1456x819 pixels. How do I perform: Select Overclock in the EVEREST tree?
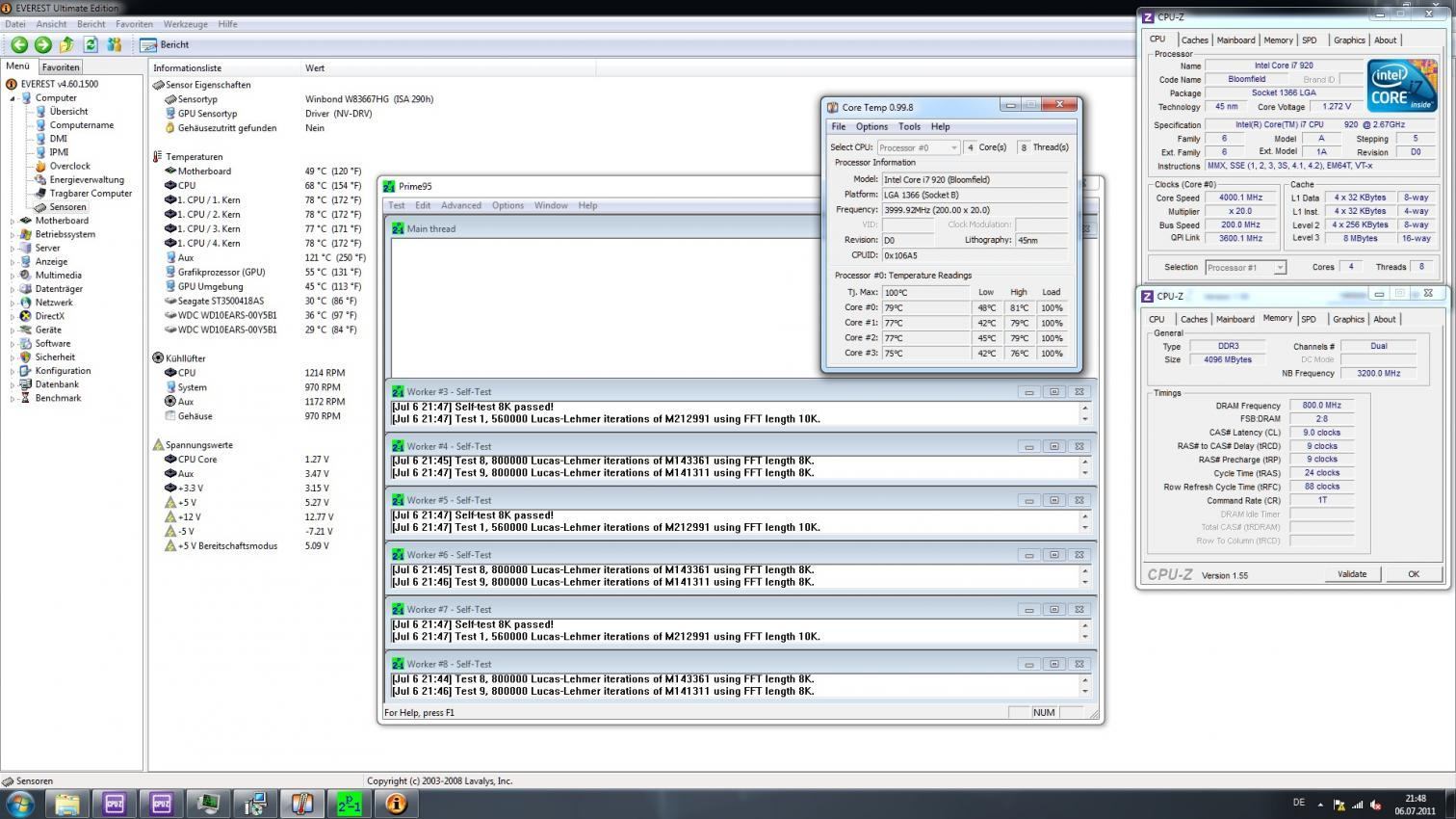coord(69,166)
